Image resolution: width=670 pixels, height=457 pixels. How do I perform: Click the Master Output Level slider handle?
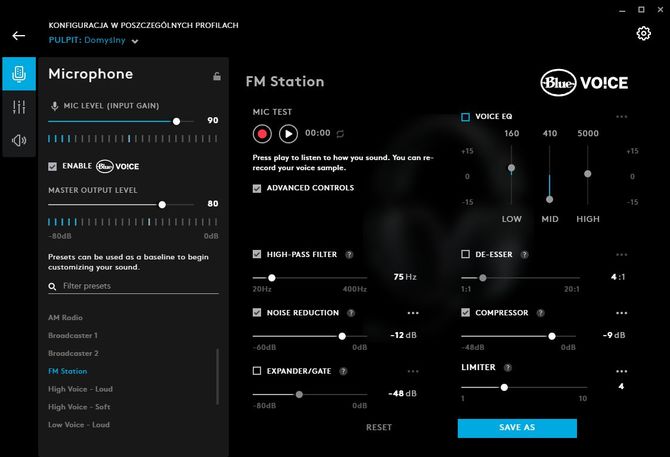click(x=162, y=205)
